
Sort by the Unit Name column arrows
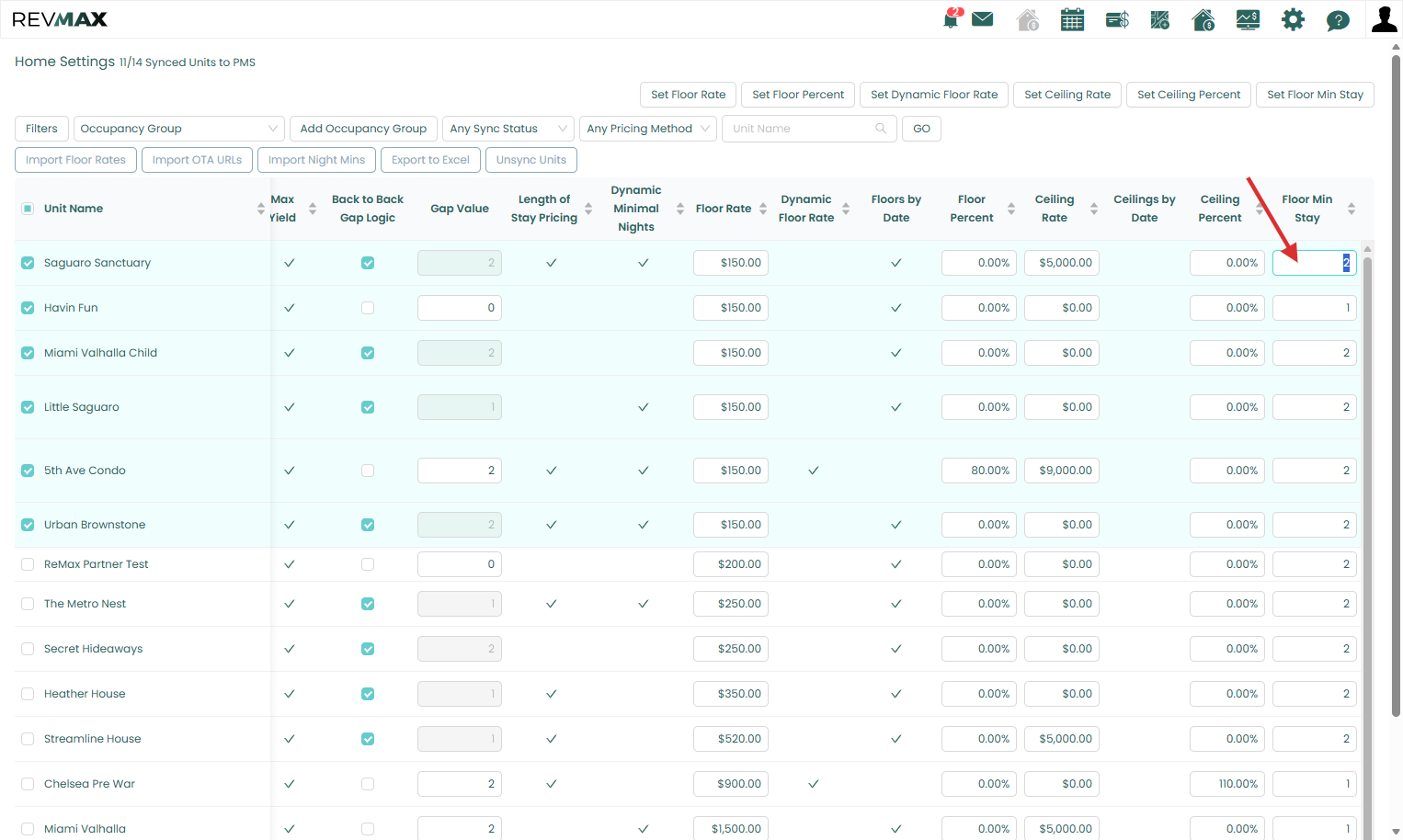click(261, 209)
